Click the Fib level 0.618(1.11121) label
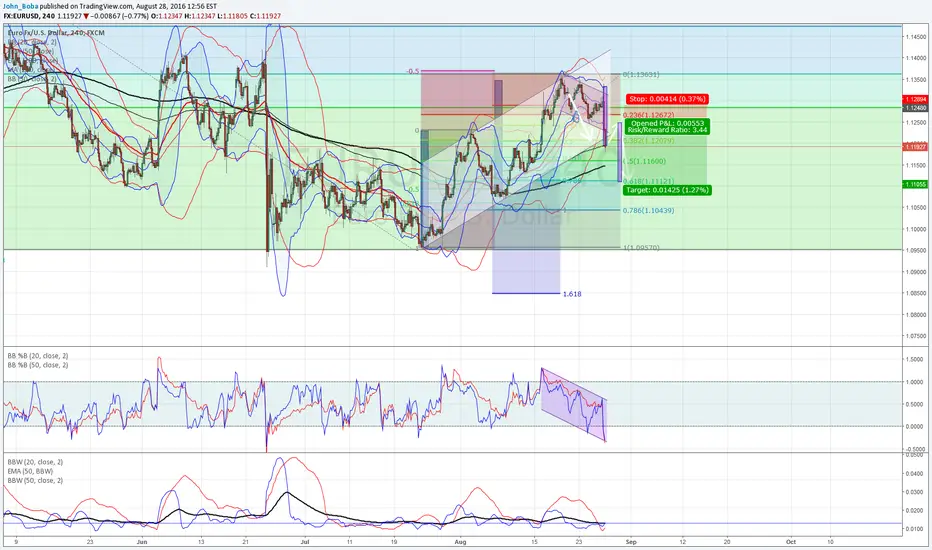 click(648, 181)
